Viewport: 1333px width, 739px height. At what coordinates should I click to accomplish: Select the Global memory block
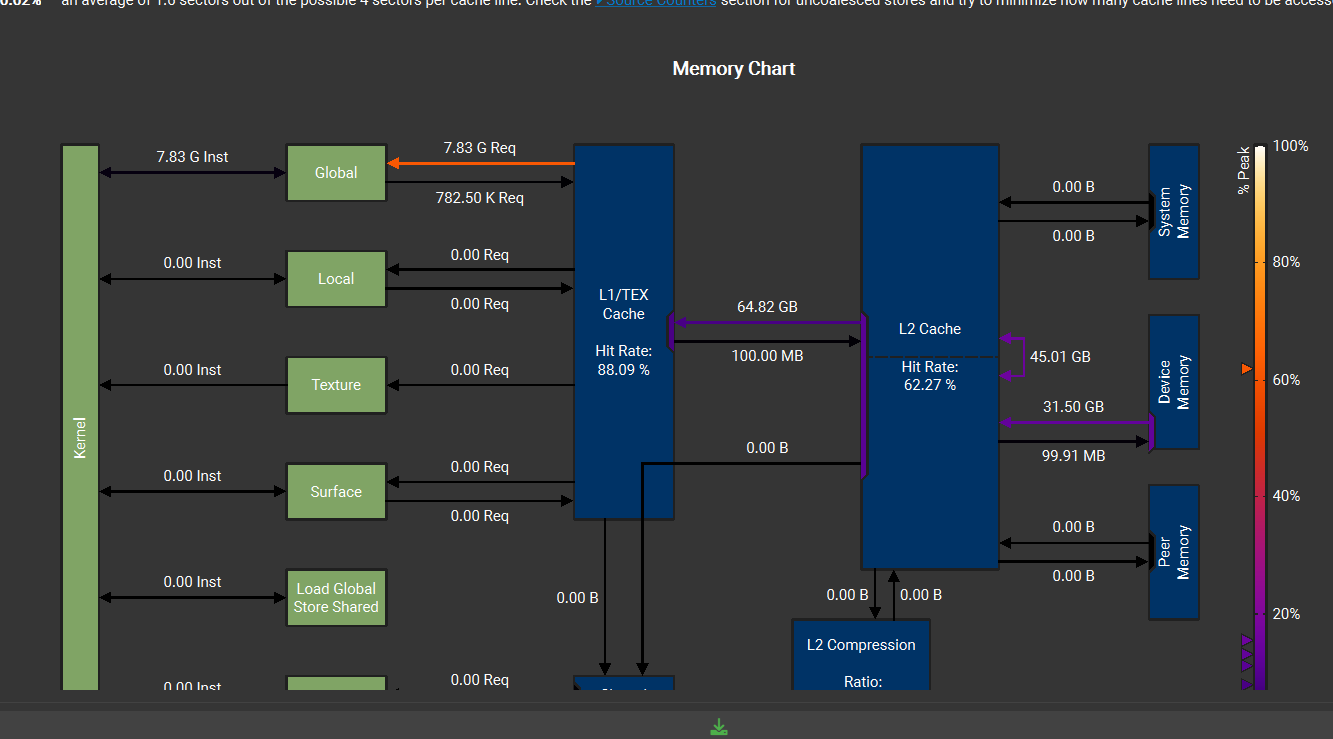click(336, 172)
